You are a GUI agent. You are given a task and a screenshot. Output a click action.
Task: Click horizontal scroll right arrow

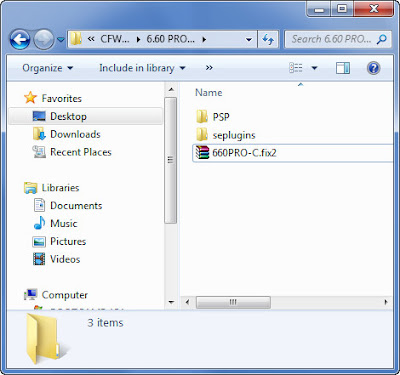386,302
